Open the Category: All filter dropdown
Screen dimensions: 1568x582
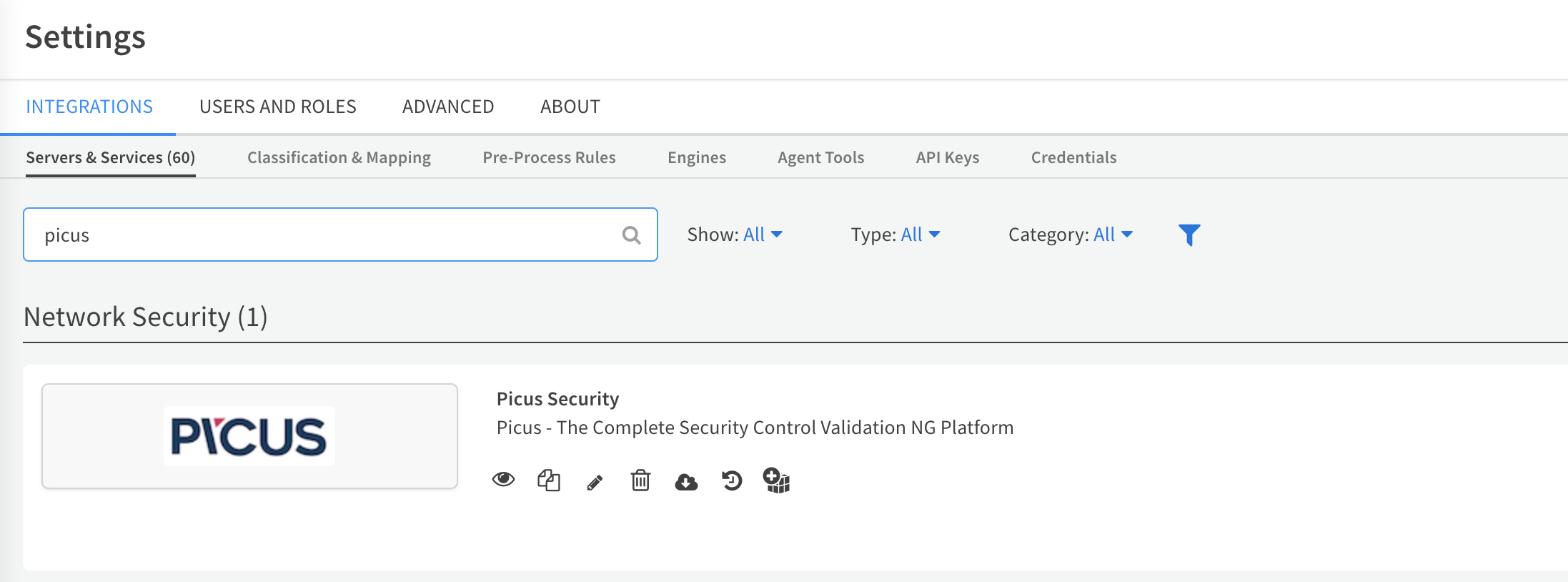1070,235
